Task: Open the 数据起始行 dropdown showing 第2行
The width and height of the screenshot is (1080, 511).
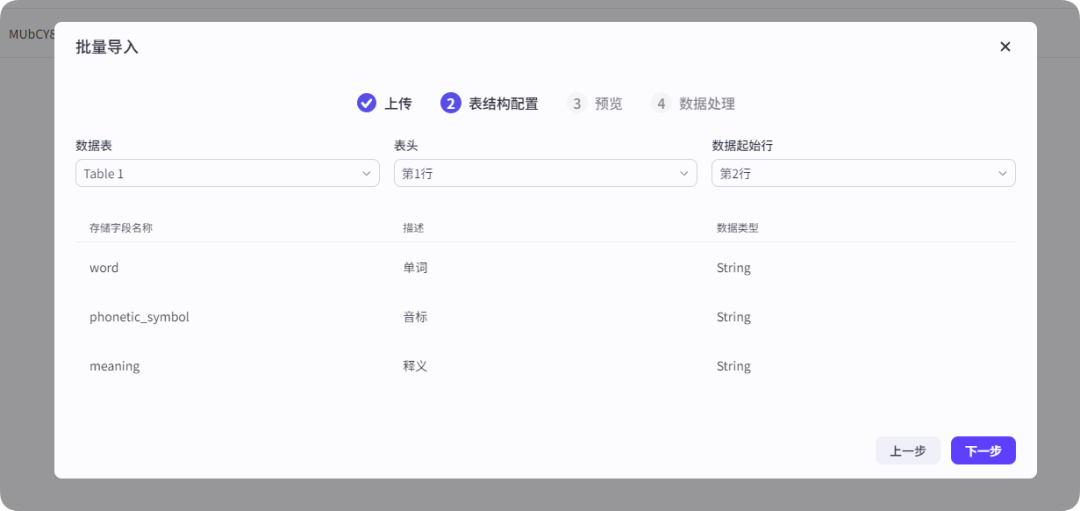Action: point(863,174)
